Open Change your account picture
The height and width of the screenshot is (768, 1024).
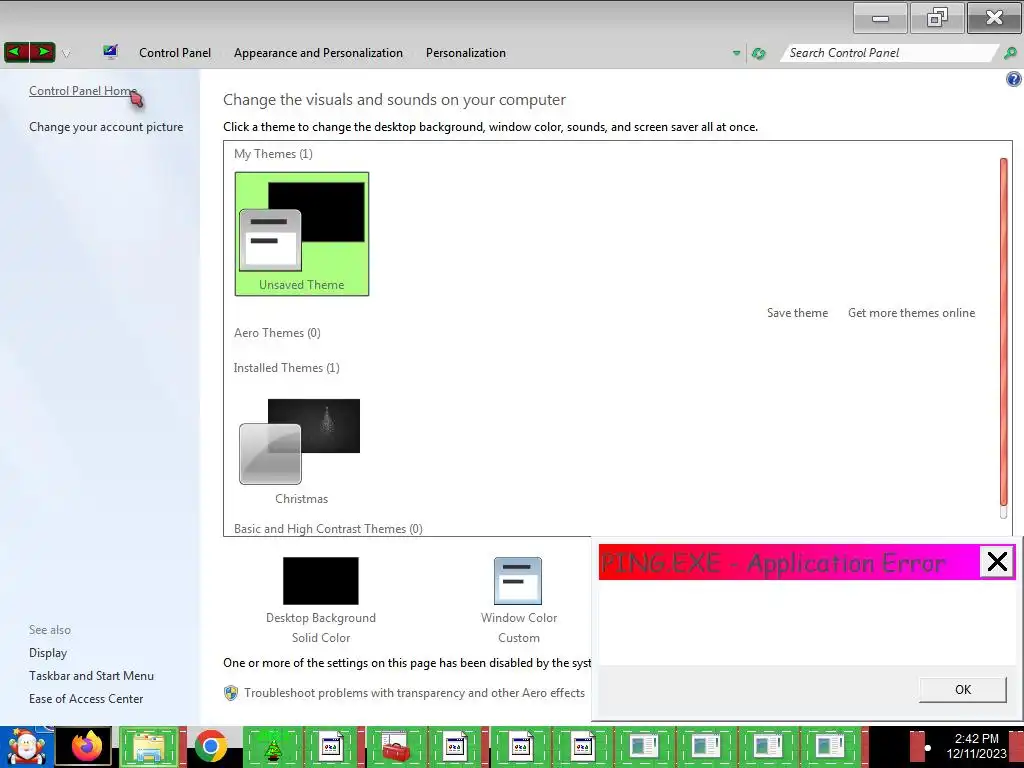pos(106,127)
